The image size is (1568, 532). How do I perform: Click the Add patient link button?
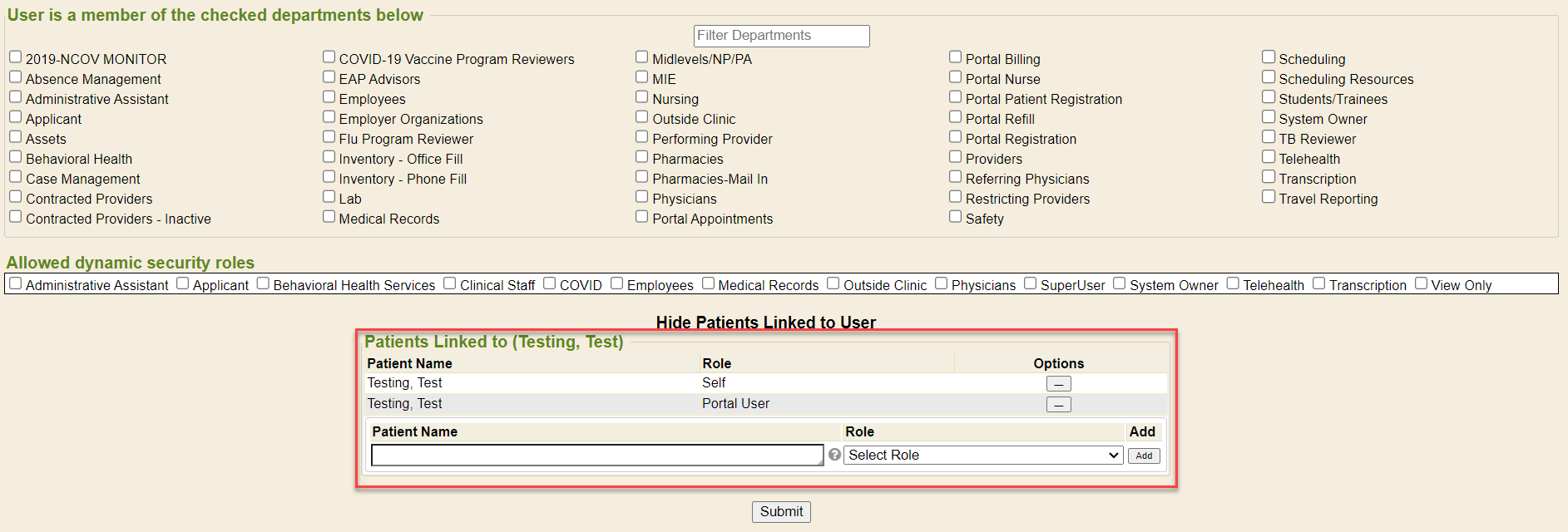click(x=1144, y=456)
